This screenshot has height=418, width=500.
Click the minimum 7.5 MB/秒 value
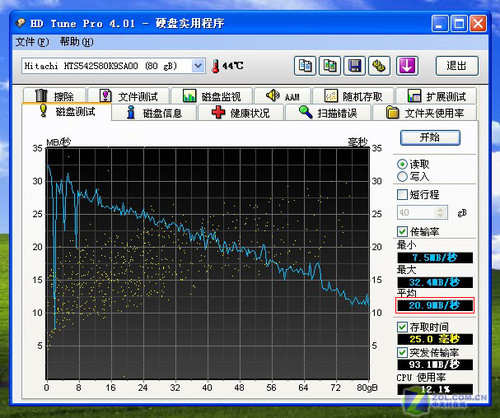(435, 258)
